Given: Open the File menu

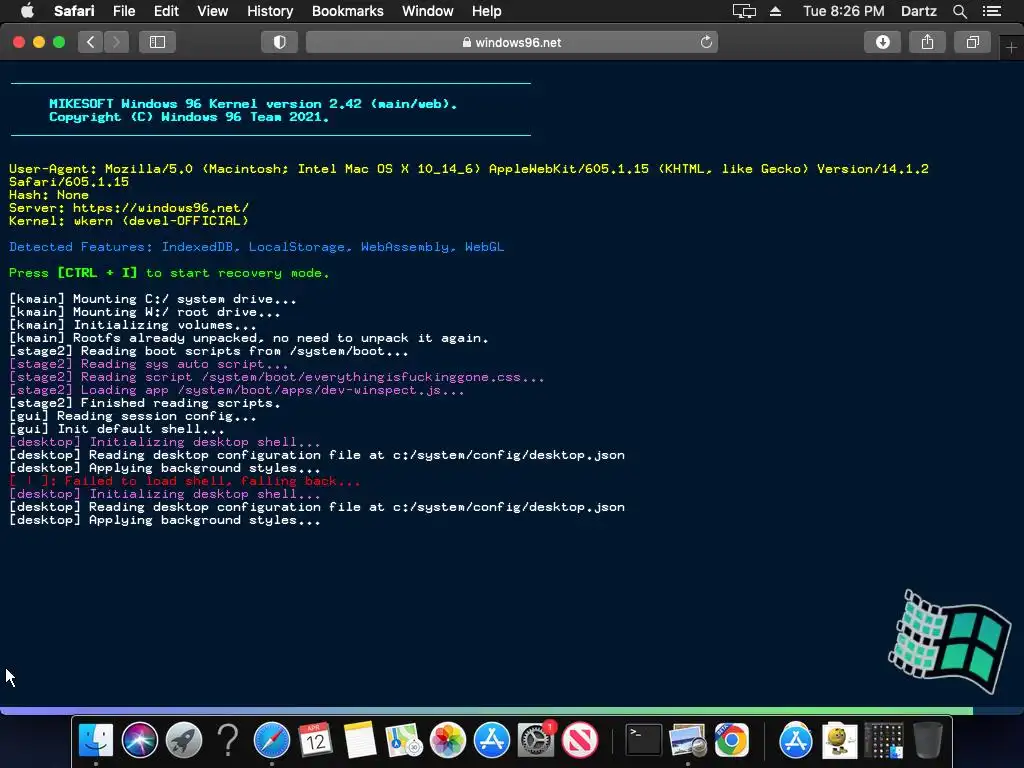Looking at the screenshot, I should point(123,11).
